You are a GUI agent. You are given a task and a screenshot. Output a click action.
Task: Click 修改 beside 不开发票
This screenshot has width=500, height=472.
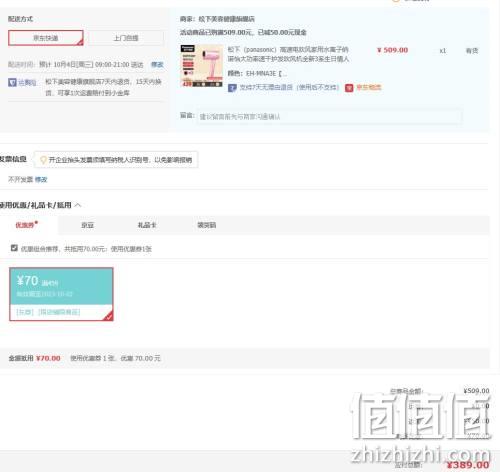pos(41,180)
